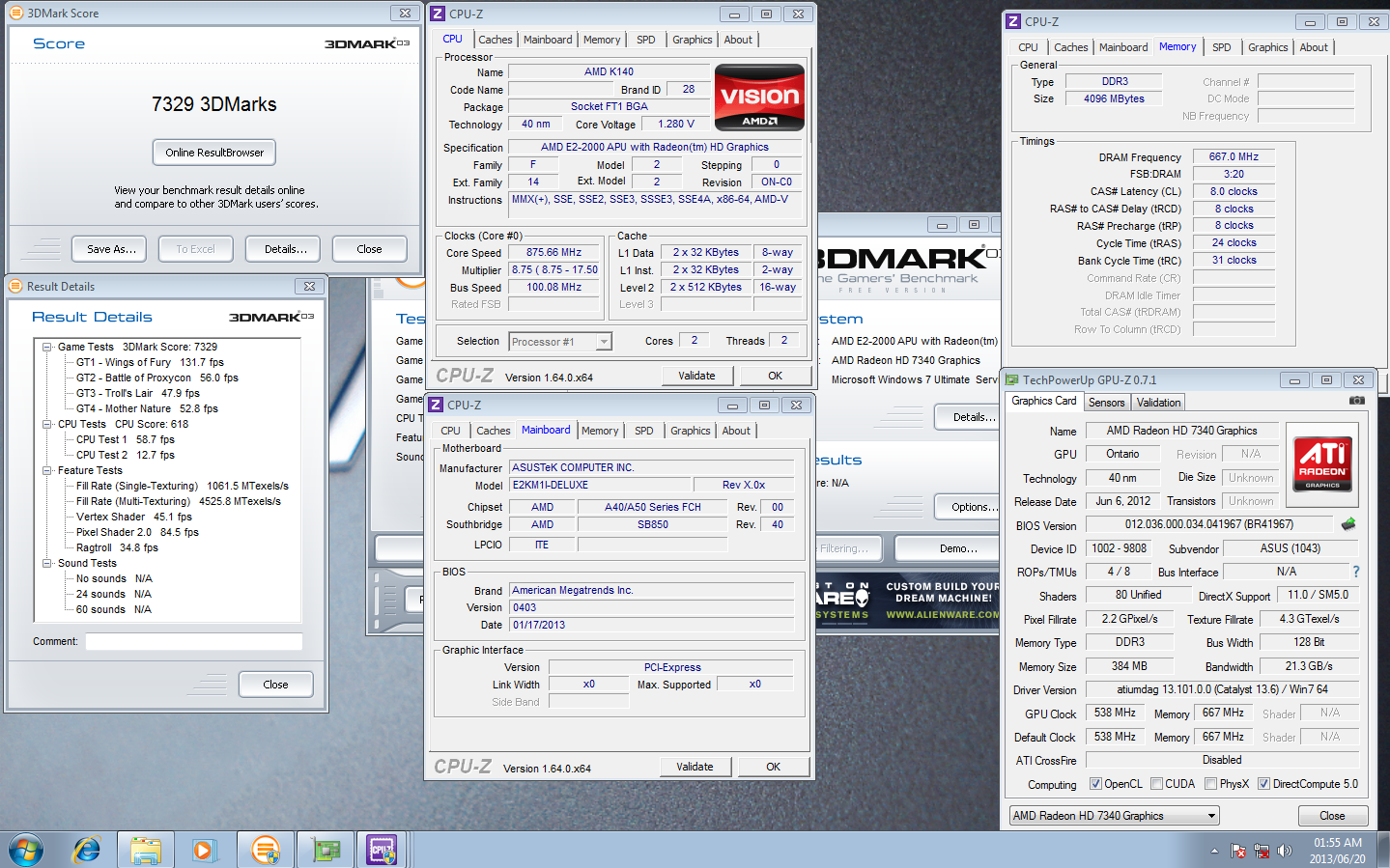Click Save As... in 3DMark Score window

pyautogui.click(x=110, y=249)
